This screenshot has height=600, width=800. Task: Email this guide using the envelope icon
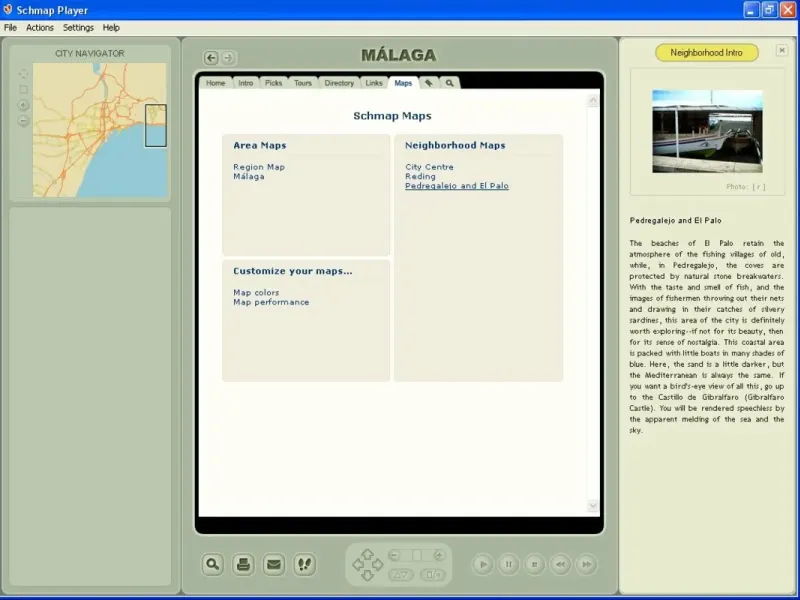click(274, 564)
